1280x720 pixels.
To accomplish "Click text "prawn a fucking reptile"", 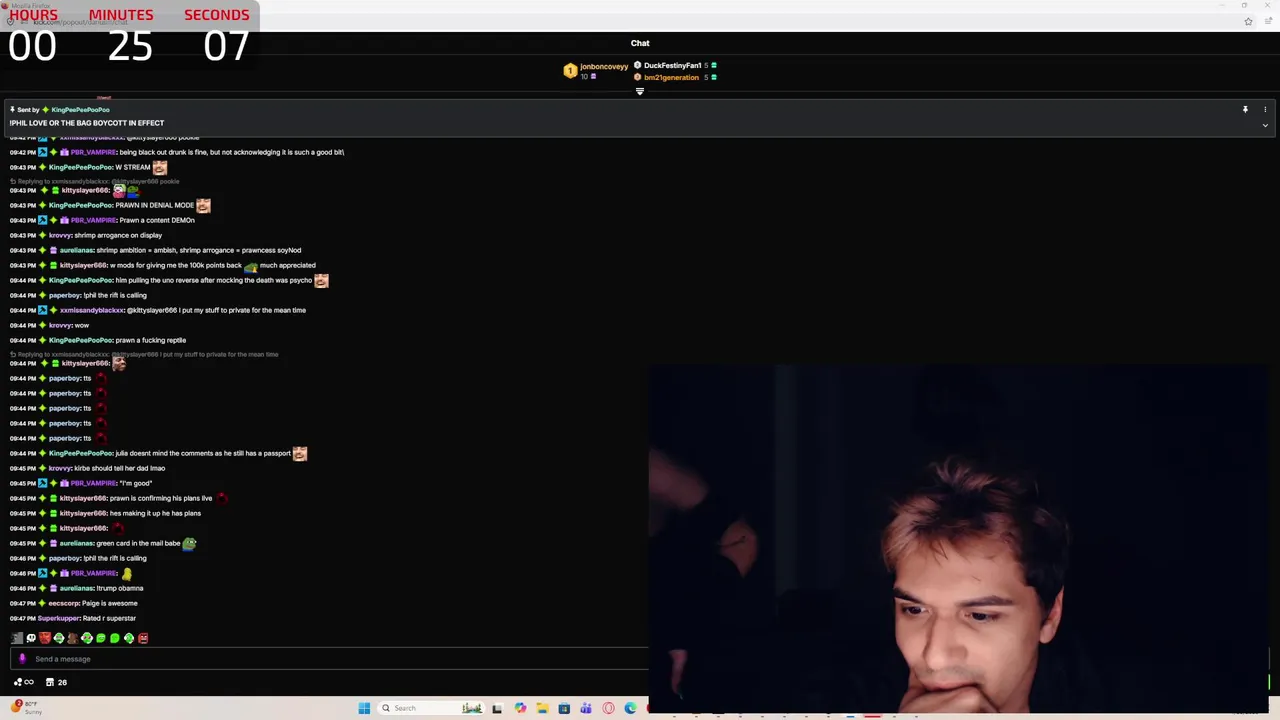I will [150, 340].
